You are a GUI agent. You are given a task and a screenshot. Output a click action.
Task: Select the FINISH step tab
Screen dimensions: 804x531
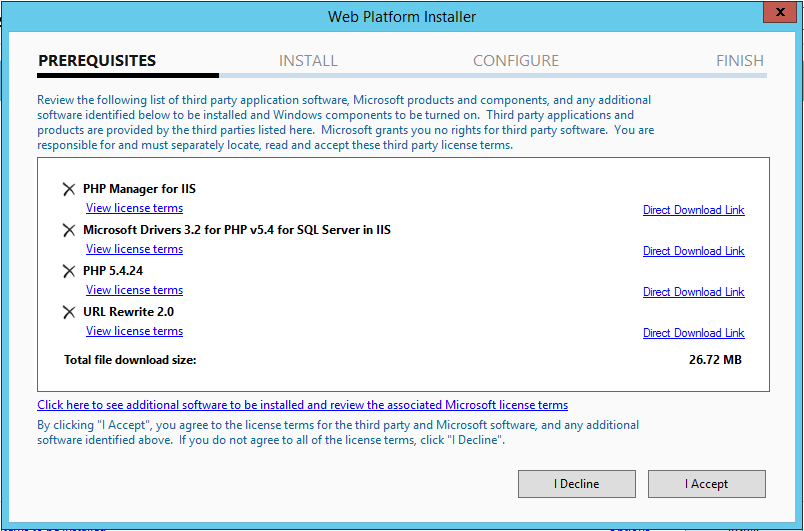coord(739,61)
